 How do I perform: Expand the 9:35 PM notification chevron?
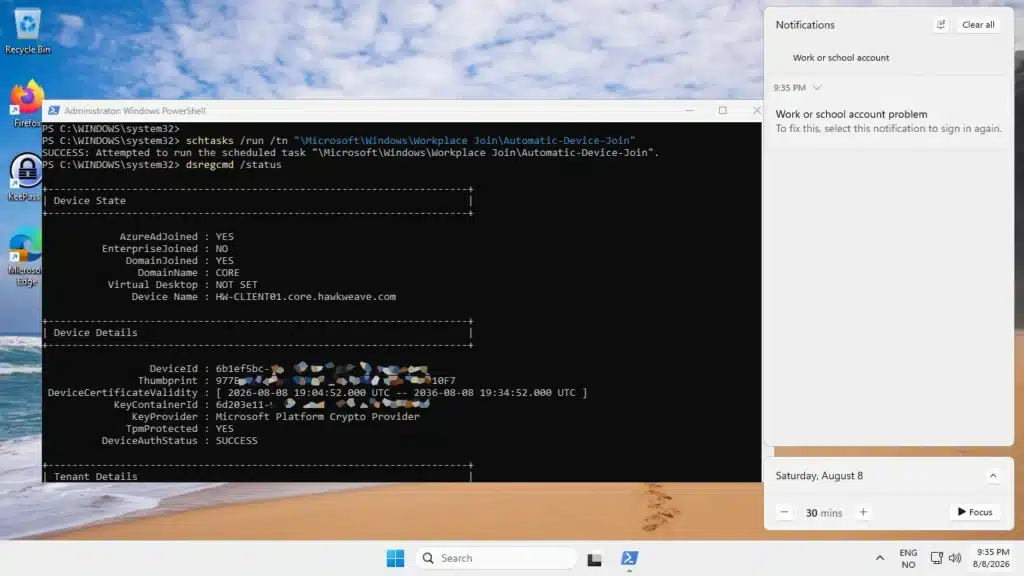817,88
